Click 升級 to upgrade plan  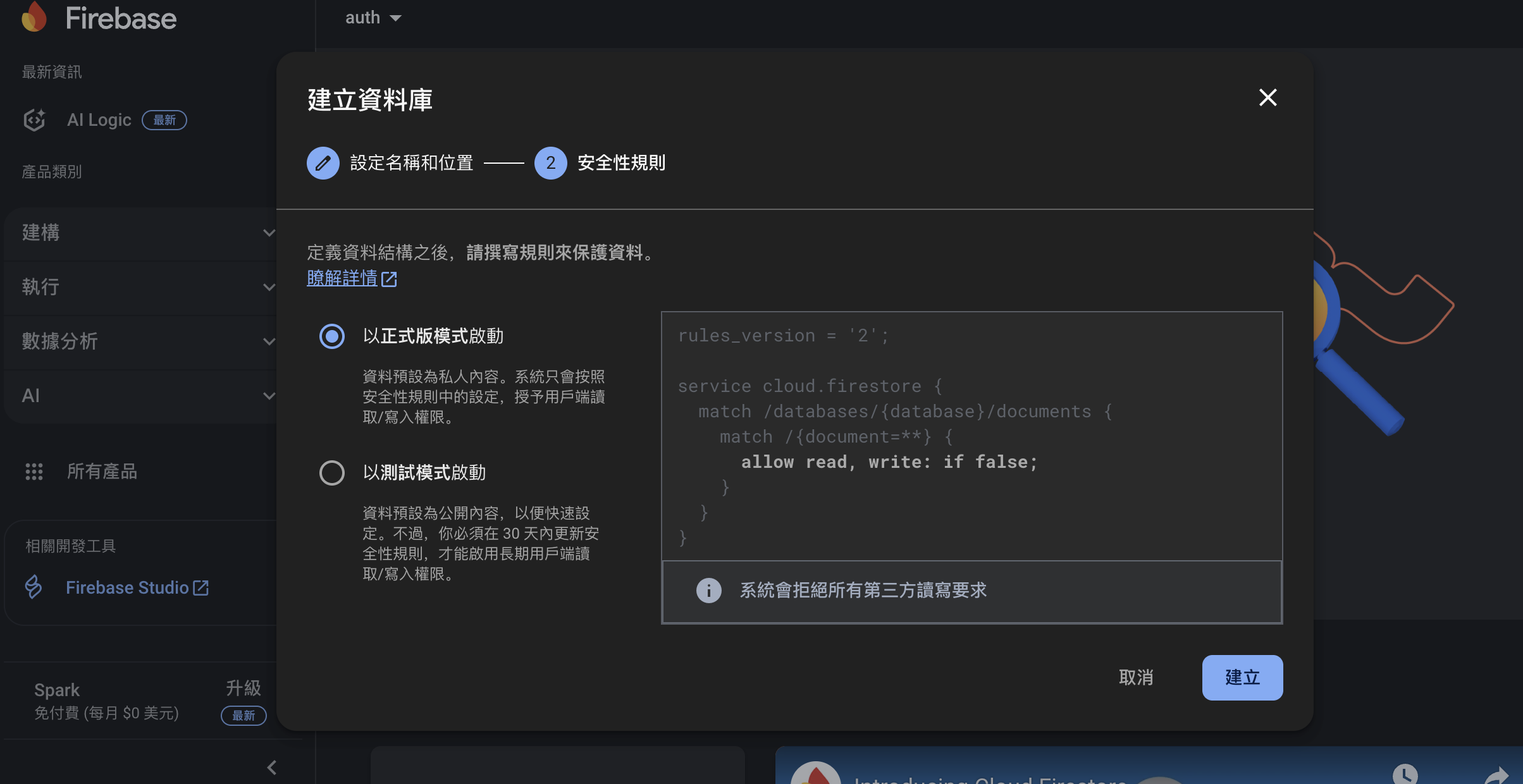click(244, 688)
